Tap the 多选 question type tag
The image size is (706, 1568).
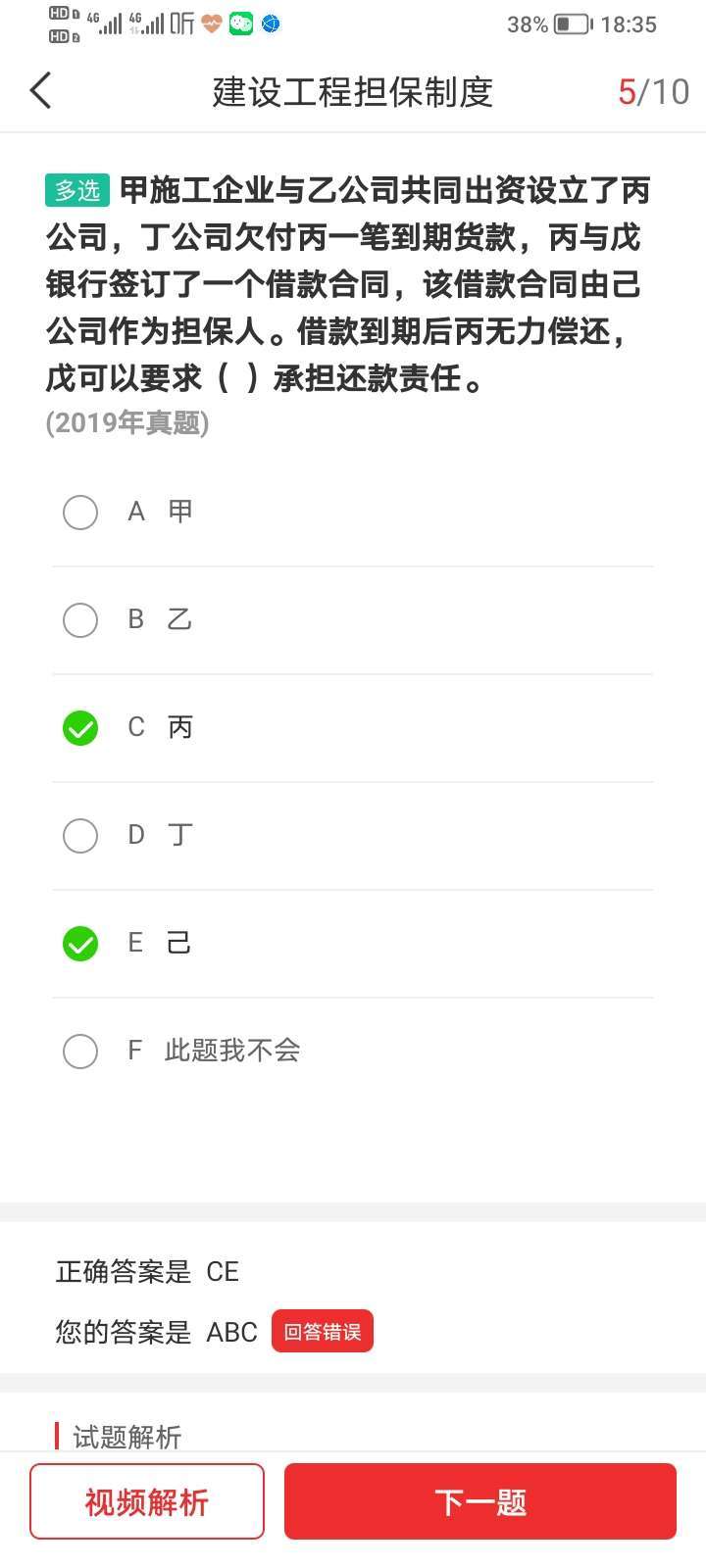pyautogui.click(x=77, y=190)
